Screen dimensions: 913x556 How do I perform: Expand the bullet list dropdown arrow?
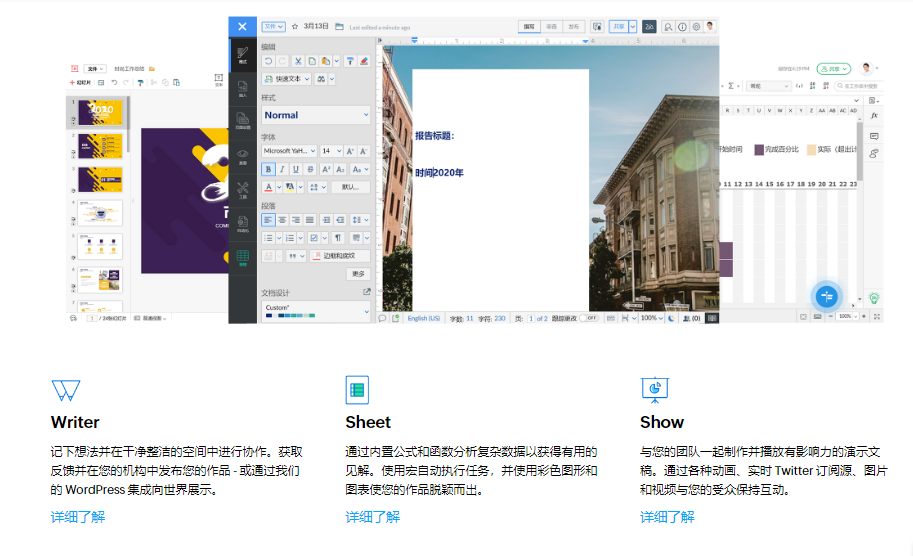pyautogui.click(x=279, y=238)
